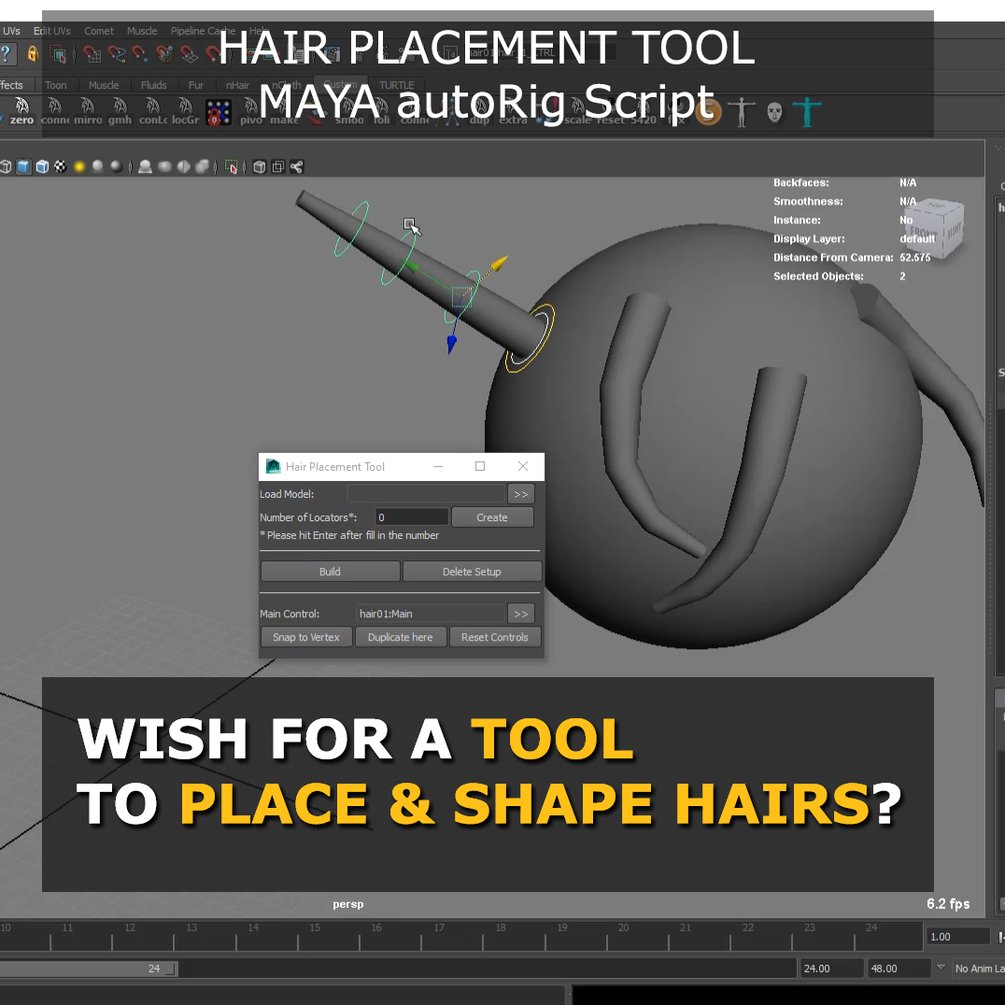The width and height of the screenshot is (1005, 1005).
Task: Open the Comet menu
Action: [x=99, y=31]
